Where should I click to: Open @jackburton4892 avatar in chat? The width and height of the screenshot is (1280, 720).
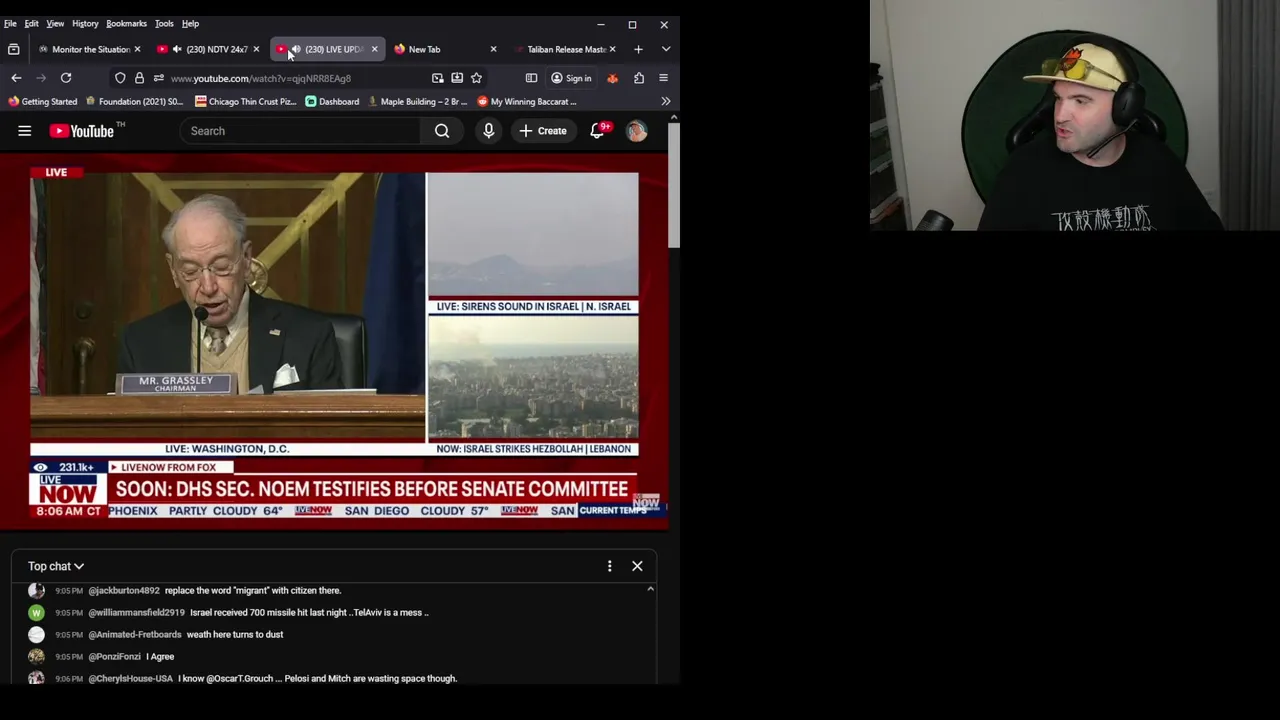tap(36, 590)
